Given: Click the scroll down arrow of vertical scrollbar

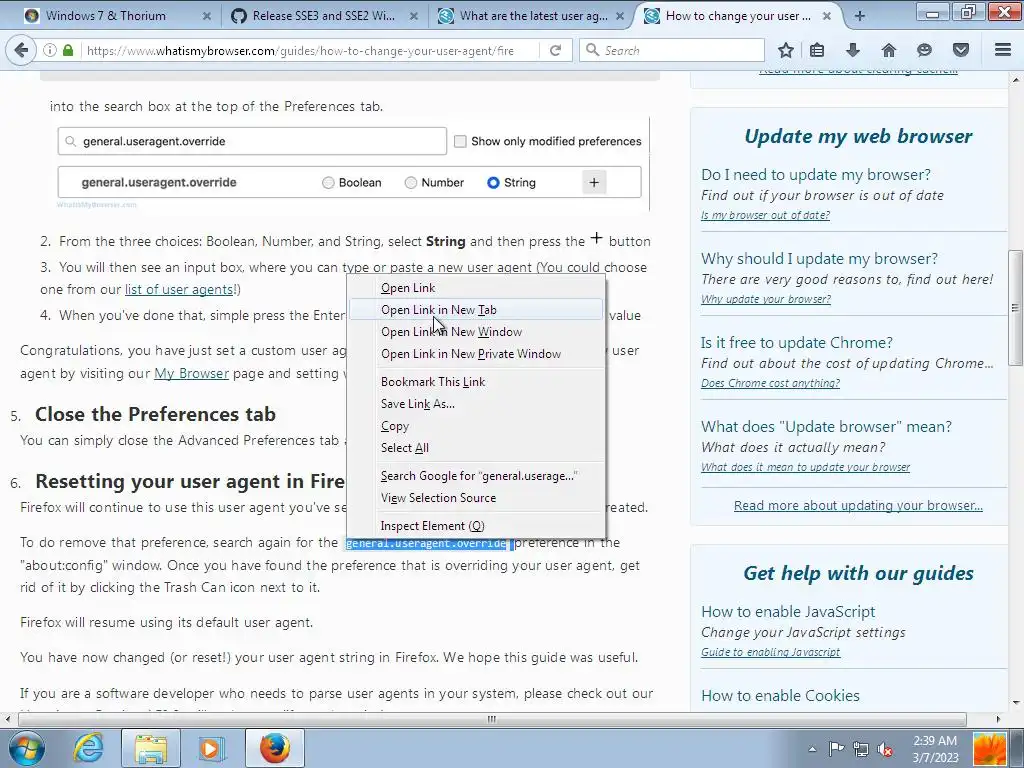Looking at the screenshot, I should (1016, 703).
